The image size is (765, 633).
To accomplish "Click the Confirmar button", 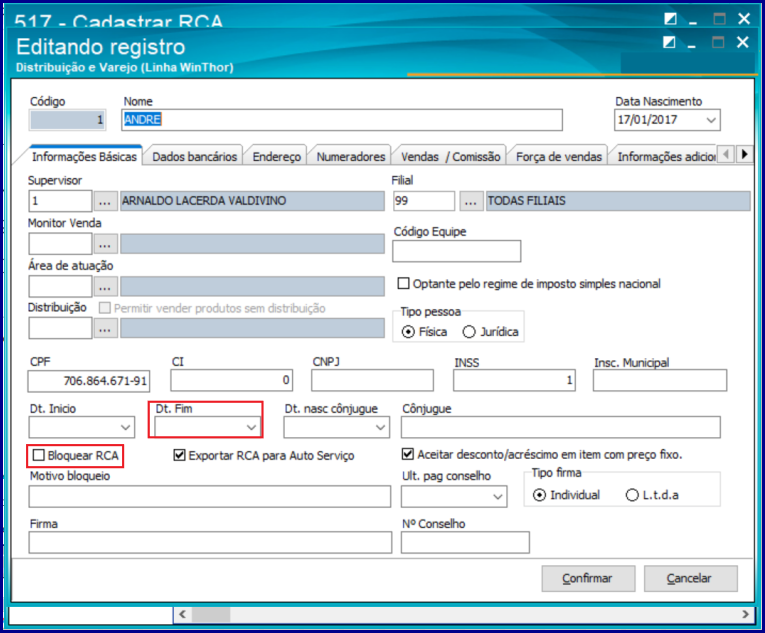I will (588, 578).
